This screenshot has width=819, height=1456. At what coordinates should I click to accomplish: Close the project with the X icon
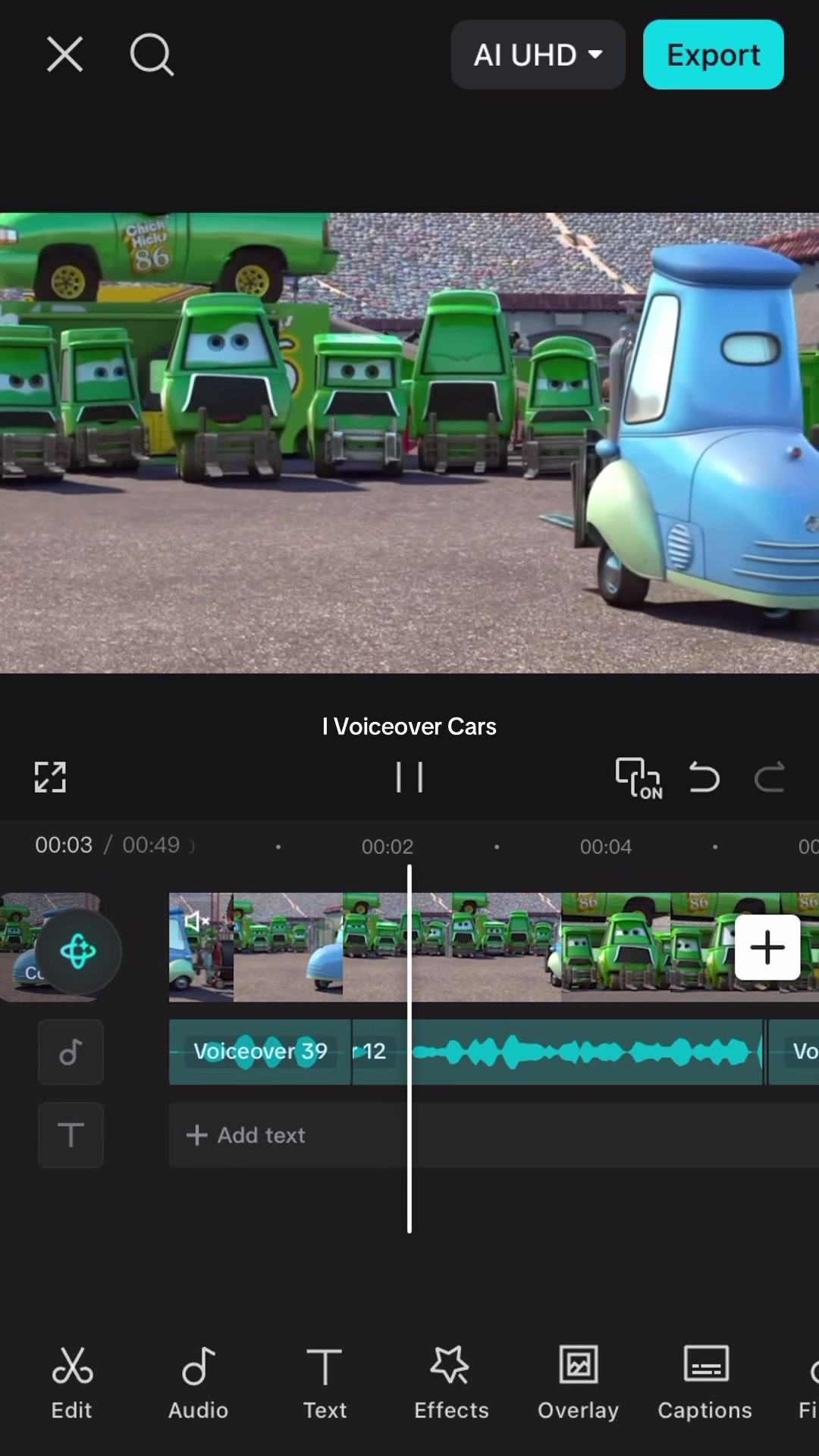pyautogui.click(x=64, y=55)
